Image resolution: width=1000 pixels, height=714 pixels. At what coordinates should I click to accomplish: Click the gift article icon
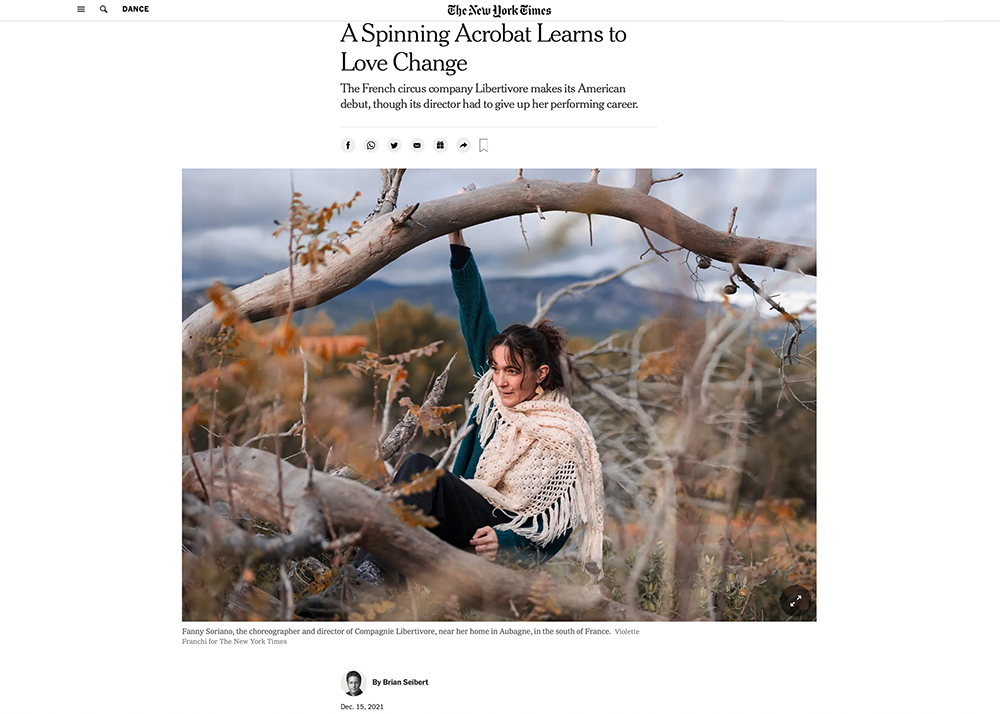(x=440, y=145)
